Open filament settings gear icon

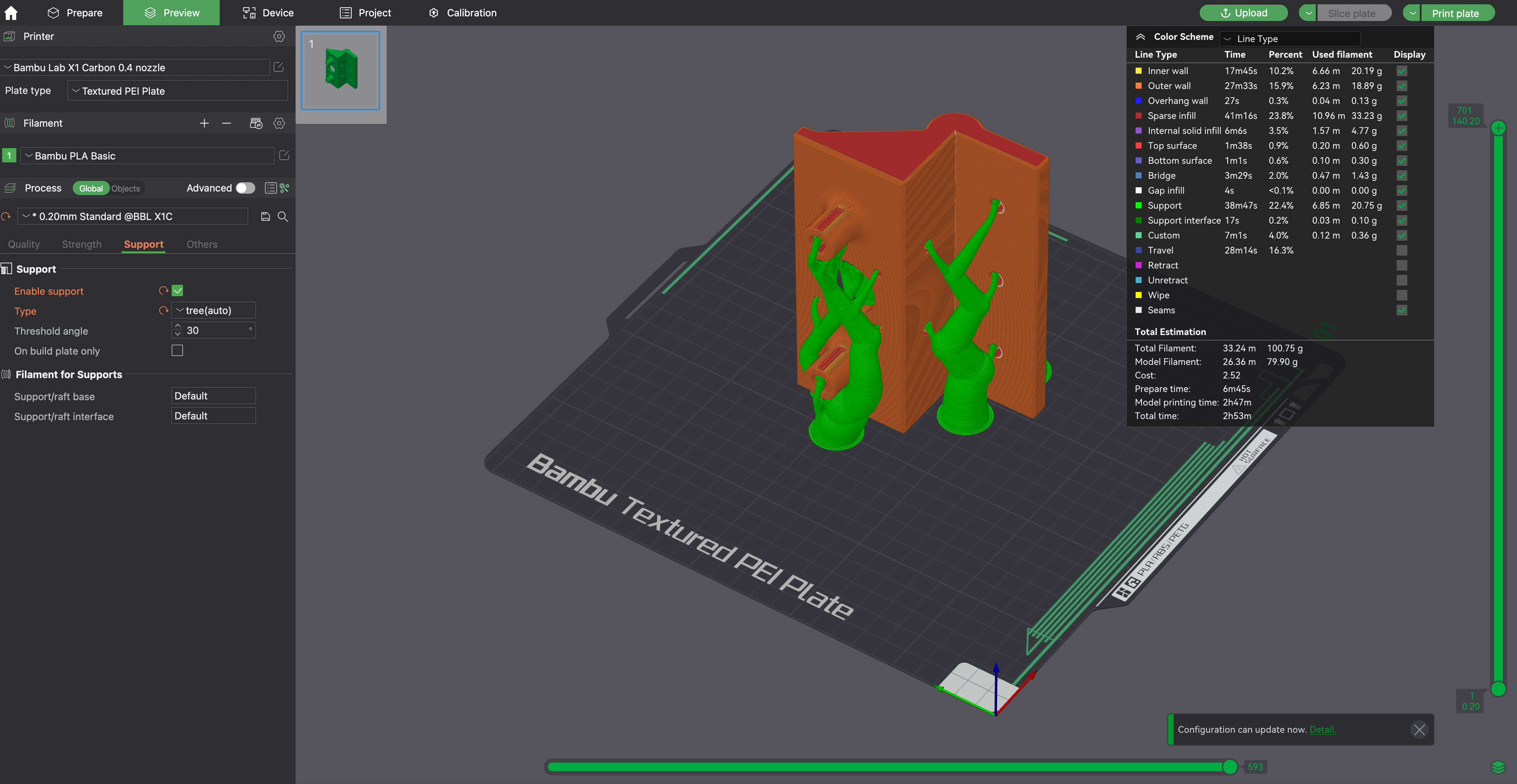[x=279, y=123]
